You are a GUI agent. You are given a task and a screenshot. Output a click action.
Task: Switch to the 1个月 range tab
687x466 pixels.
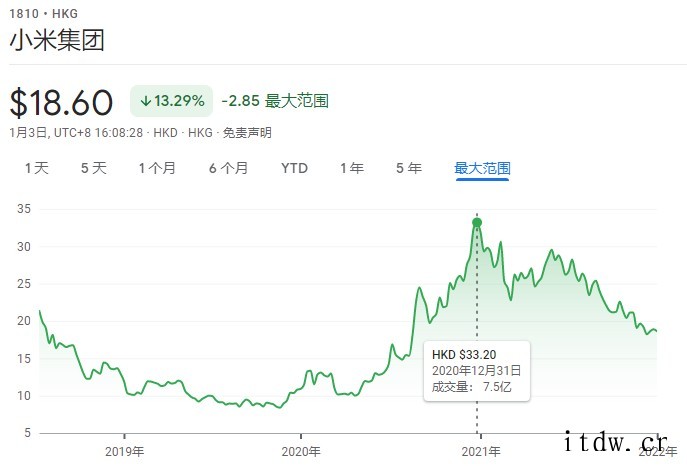tap(157, 168)
